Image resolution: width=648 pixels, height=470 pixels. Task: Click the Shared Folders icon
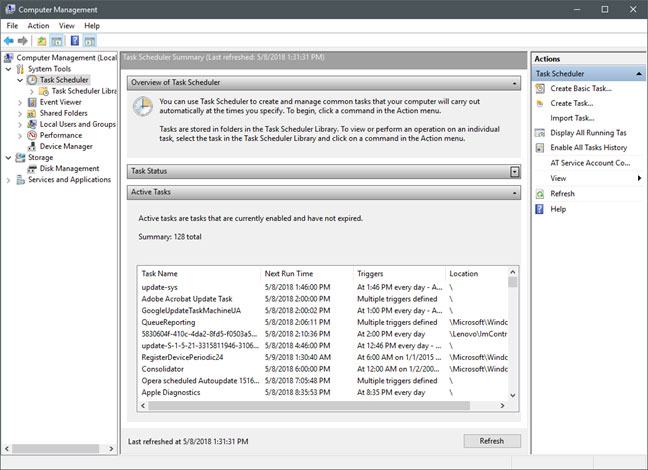32,113
